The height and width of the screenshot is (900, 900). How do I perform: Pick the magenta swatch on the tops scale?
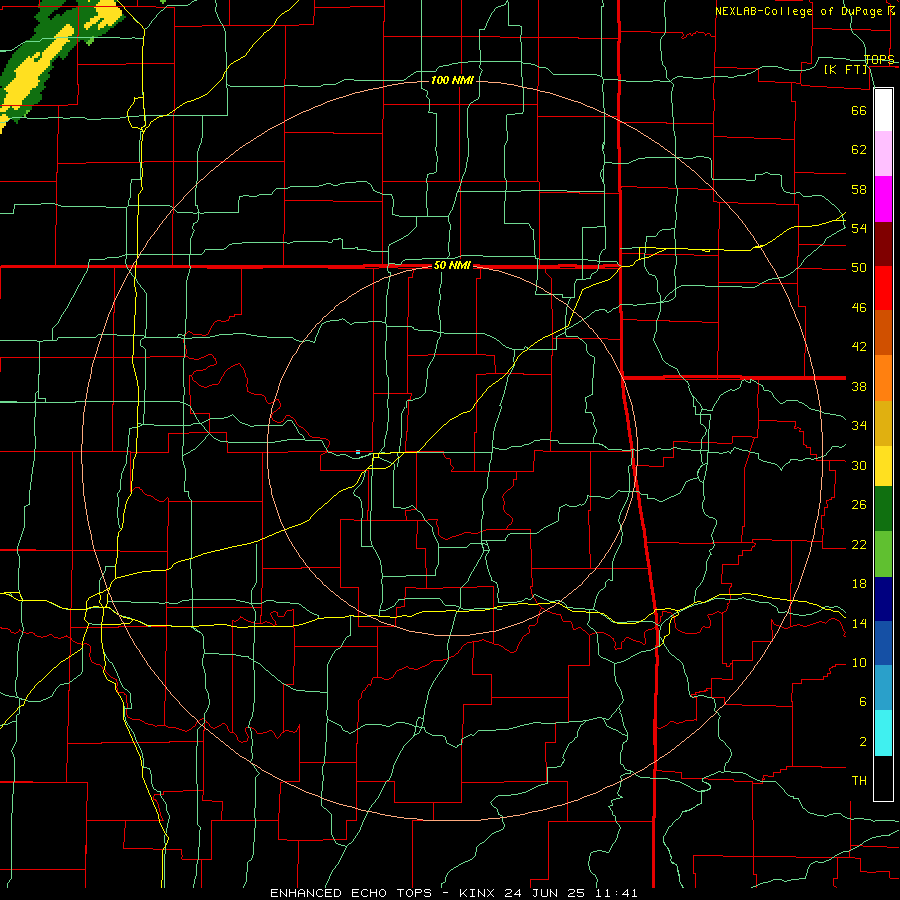[x=883, y=199]
